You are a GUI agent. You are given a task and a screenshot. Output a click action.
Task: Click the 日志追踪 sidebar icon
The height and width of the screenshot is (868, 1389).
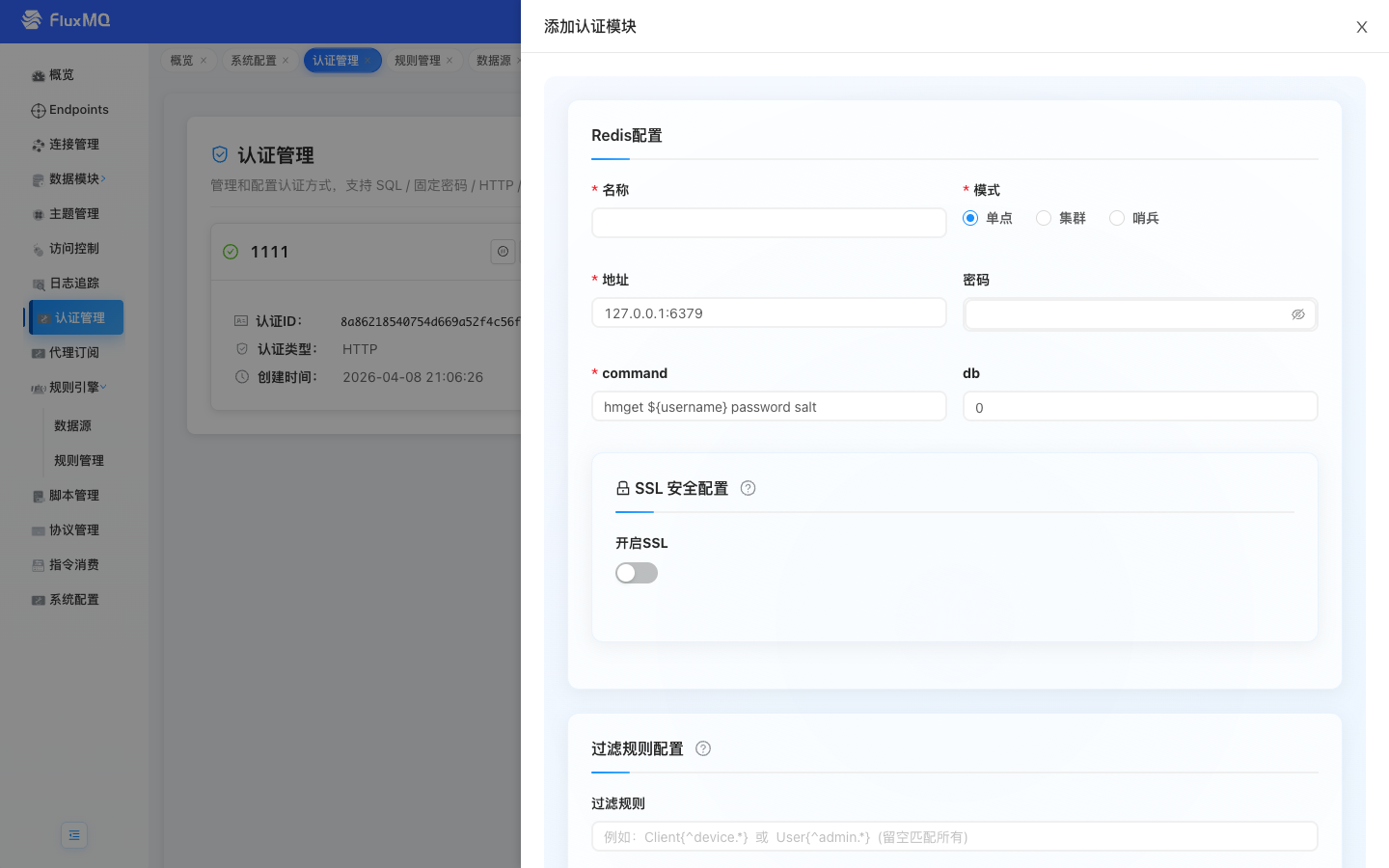coord(39,284)
